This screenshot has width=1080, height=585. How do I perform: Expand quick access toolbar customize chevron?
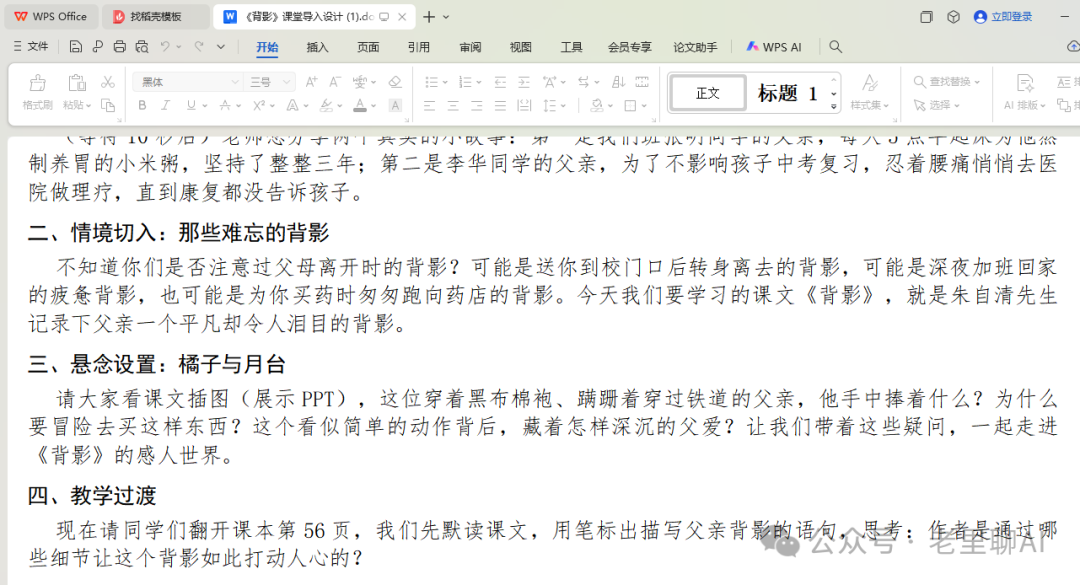pyautogui.click(x=220, y=47)
